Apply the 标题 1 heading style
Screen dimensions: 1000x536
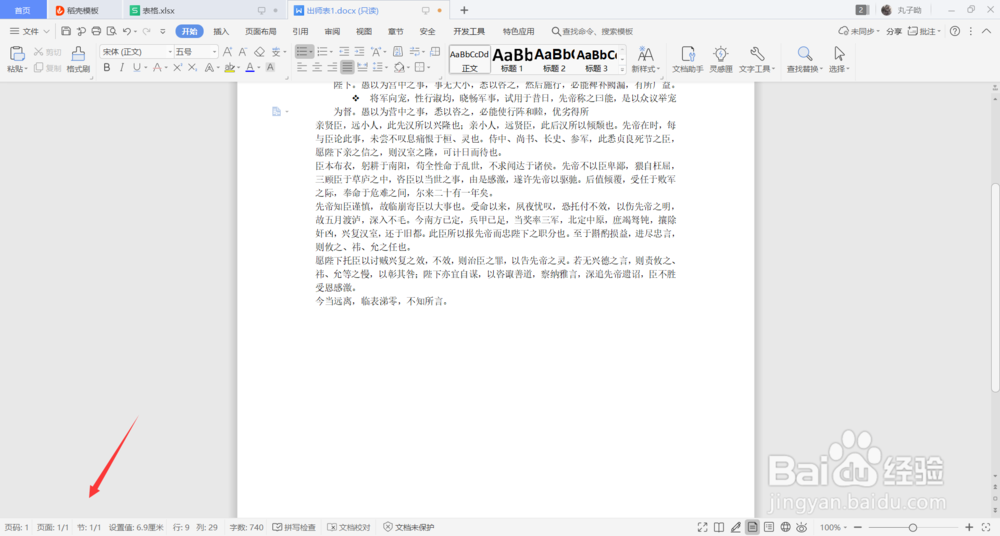coord(512,59)
